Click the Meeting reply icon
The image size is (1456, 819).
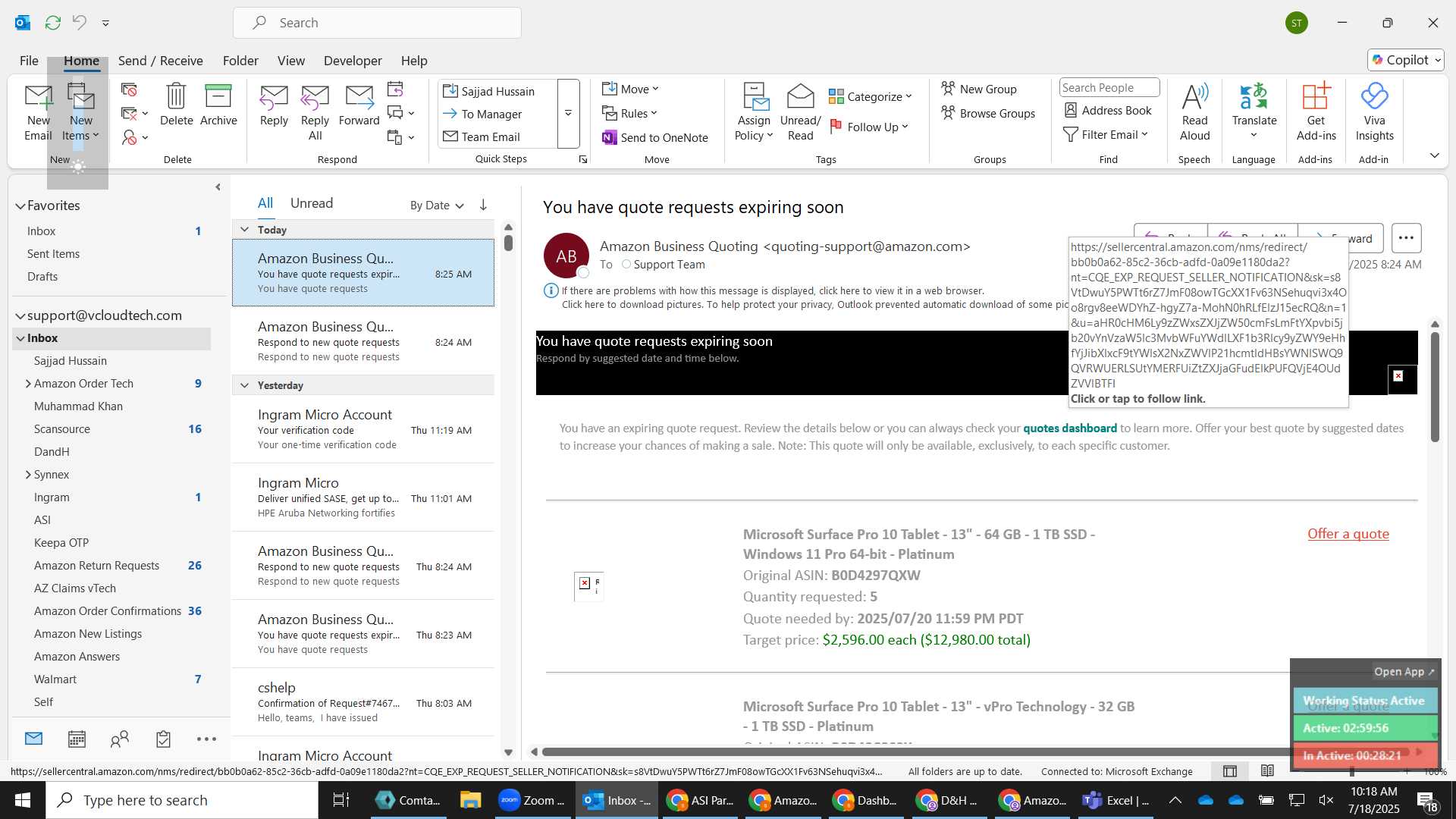[395, 89]
